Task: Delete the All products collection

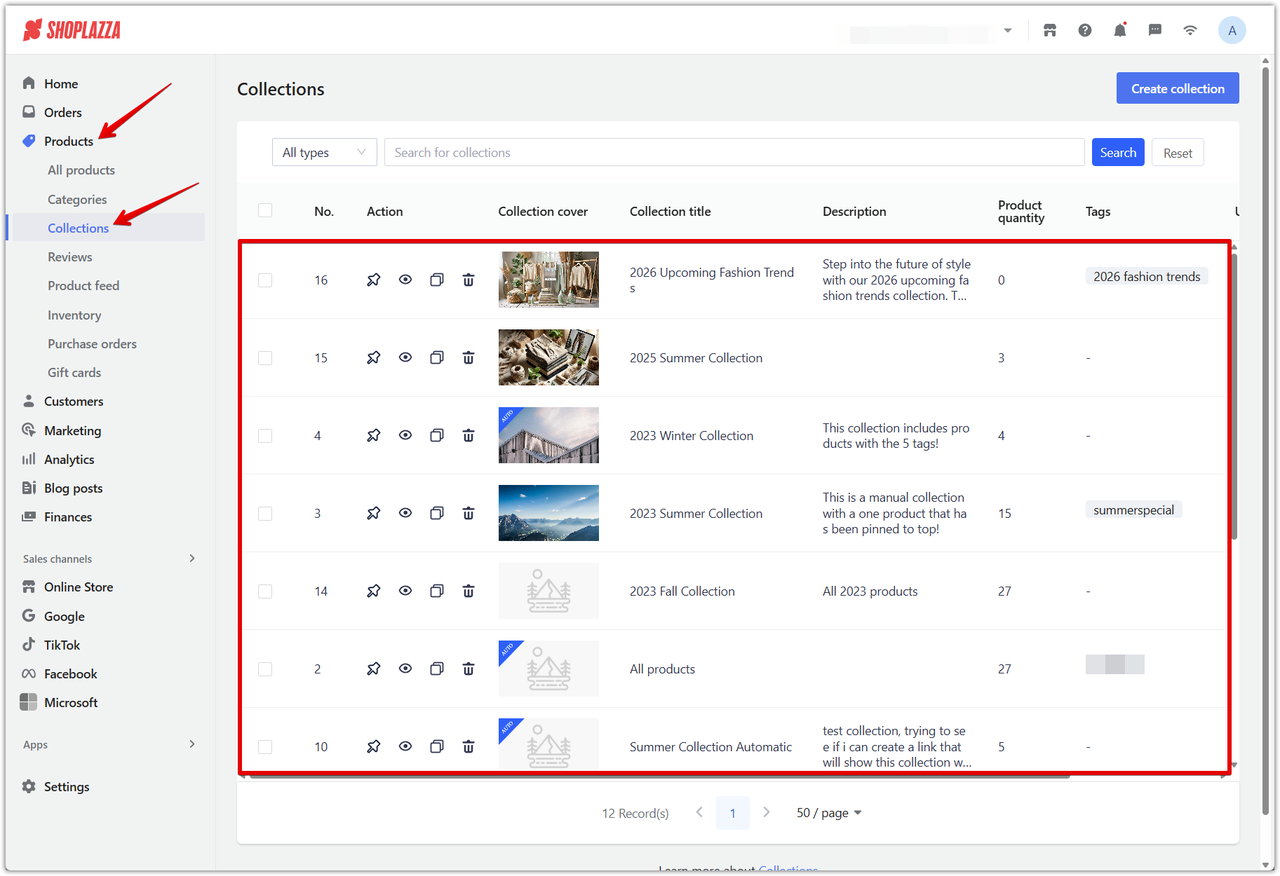Action: point(468,669)
